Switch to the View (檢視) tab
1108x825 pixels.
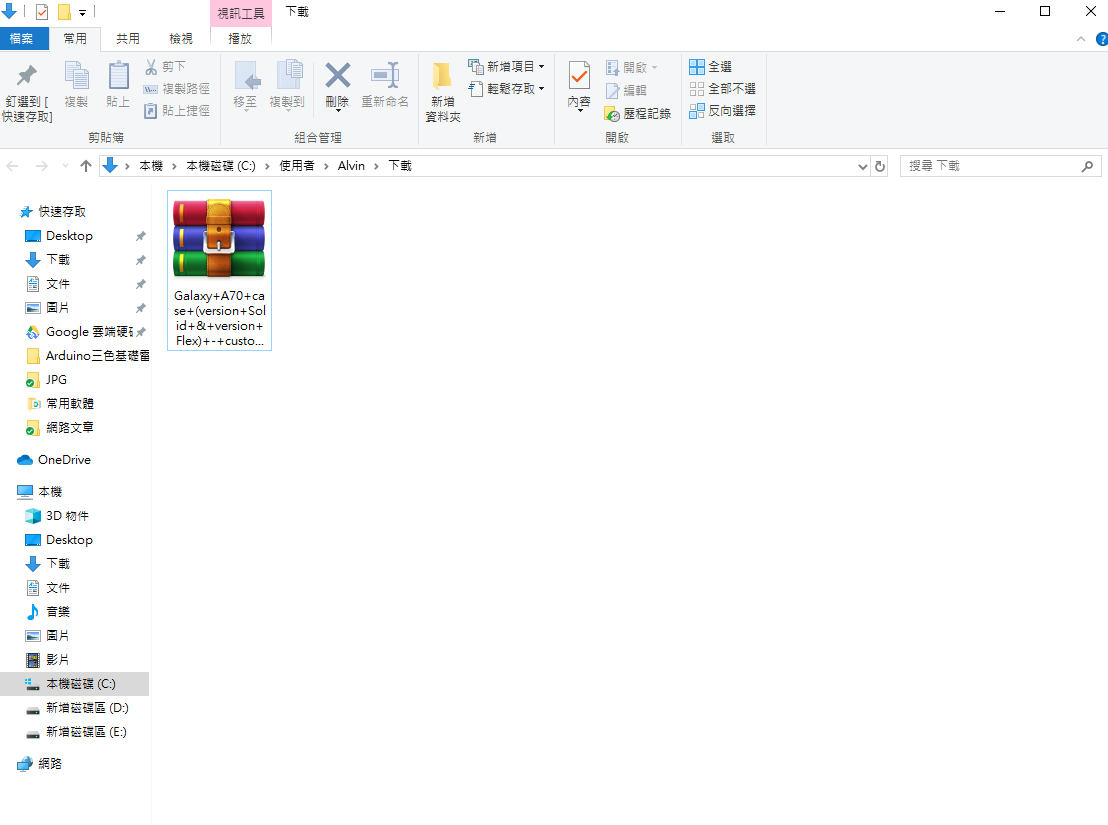(181, 39)
